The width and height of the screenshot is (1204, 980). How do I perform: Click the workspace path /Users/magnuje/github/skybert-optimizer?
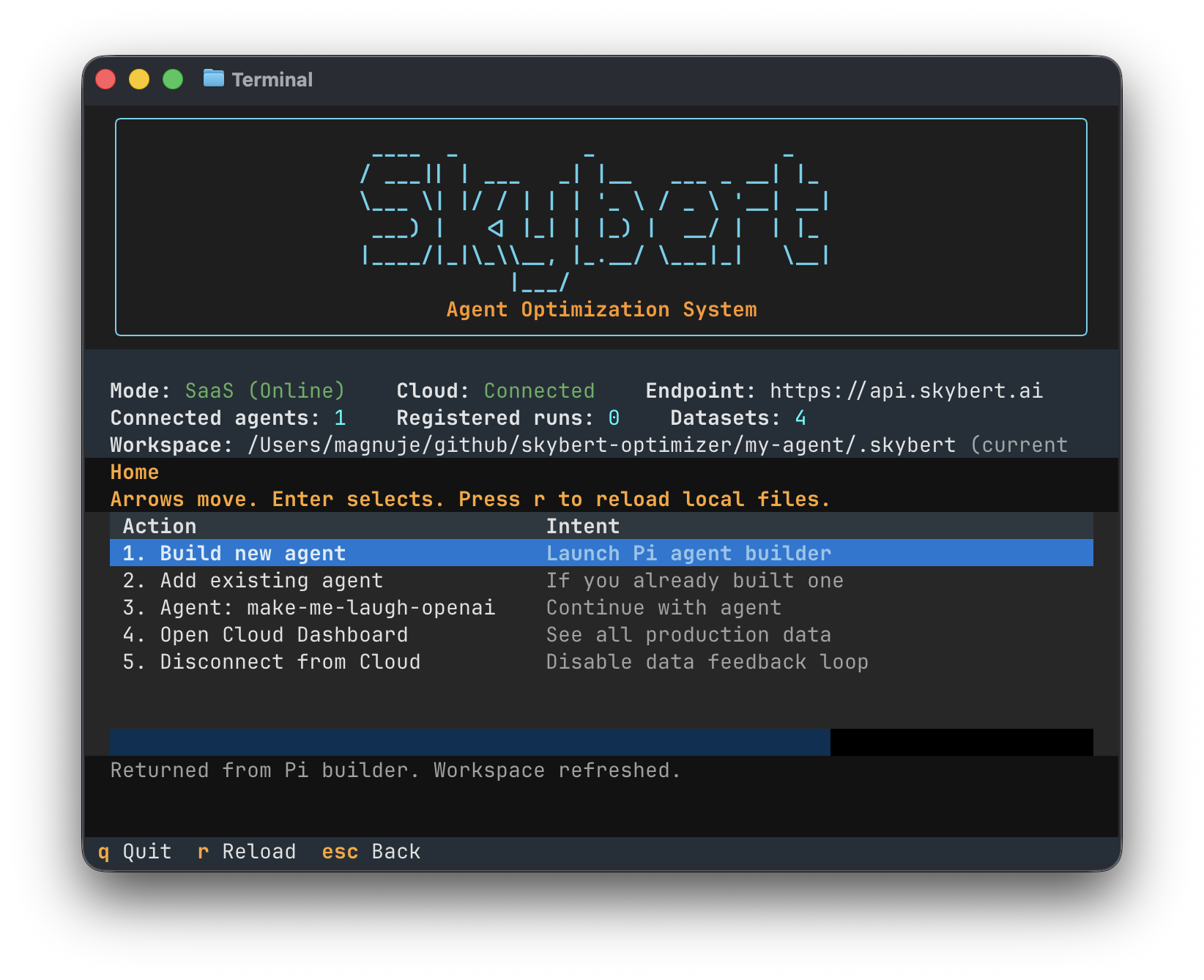coord(601,445)
